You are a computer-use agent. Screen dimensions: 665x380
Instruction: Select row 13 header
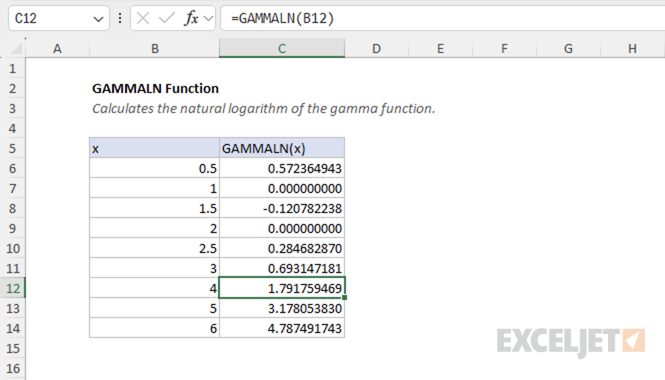12,308
